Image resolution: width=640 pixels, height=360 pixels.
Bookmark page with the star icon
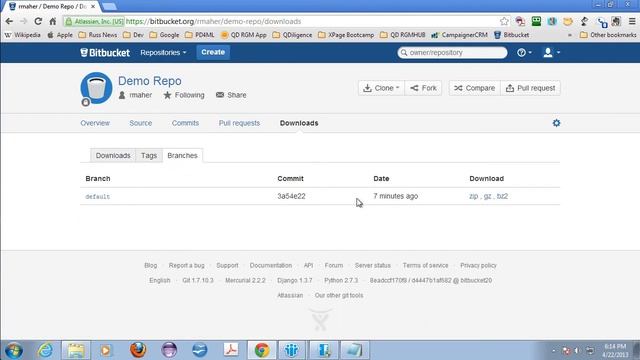pyautogui.click(x=504, y=21)
